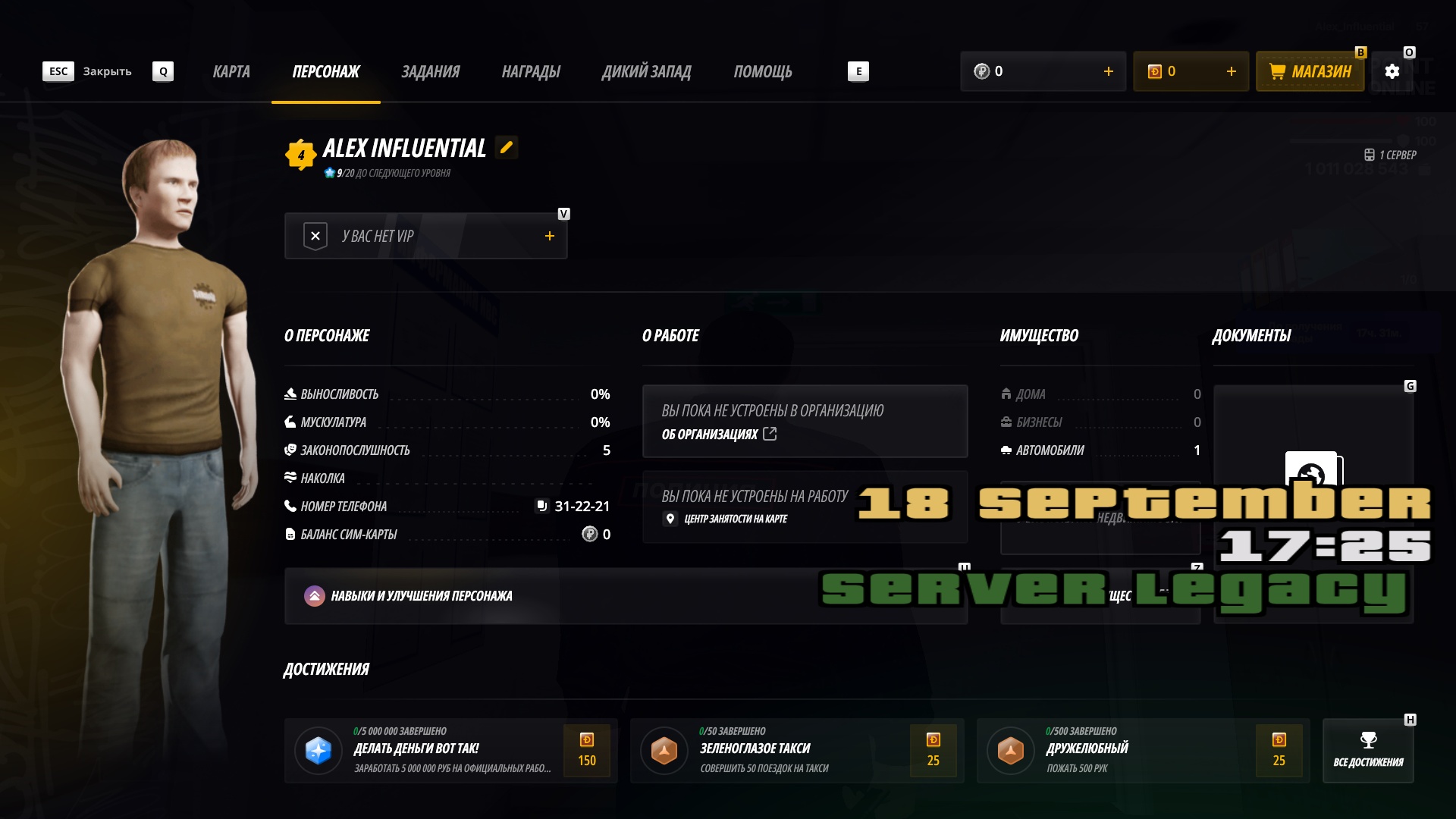1456x819 pixels.
Task: Click the trophy all-achievements icon
Action: [x=1368, y=740]
